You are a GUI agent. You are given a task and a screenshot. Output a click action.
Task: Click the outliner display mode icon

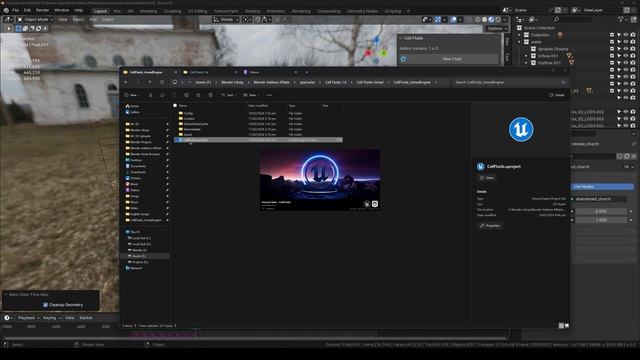532,19
